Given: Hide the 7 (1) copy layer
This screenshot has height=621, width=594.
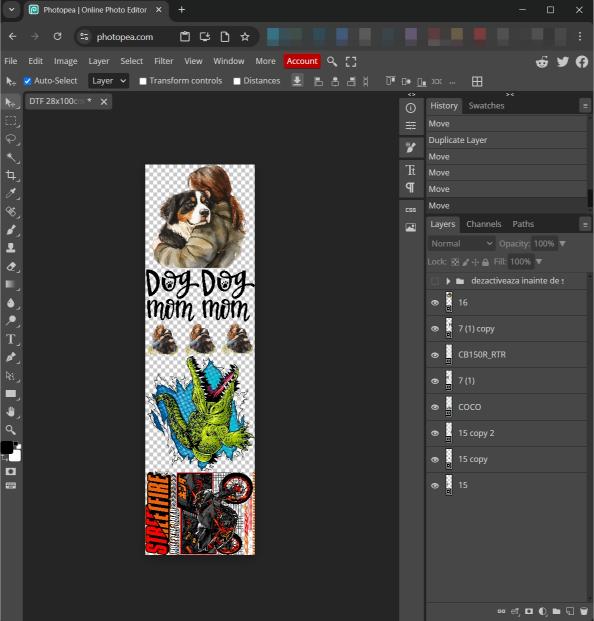Looking at the screenshot, I should (435, 329).
